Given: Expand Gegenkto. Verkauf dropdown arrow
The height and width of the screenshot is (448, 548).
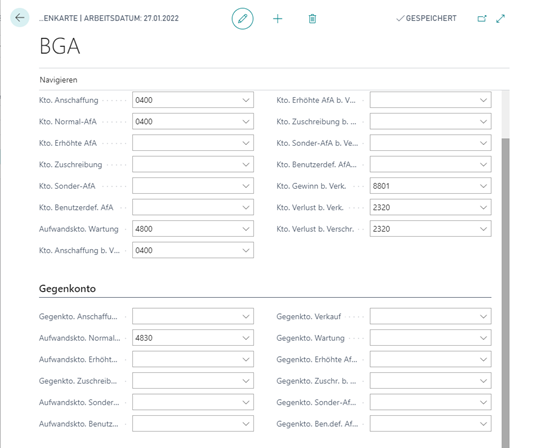Looking at the screenshot, I should click(483, 317).
